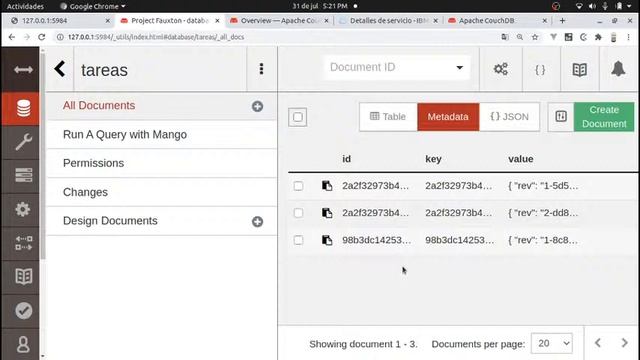
Task: Open Changes section
Action: (85, 192)
